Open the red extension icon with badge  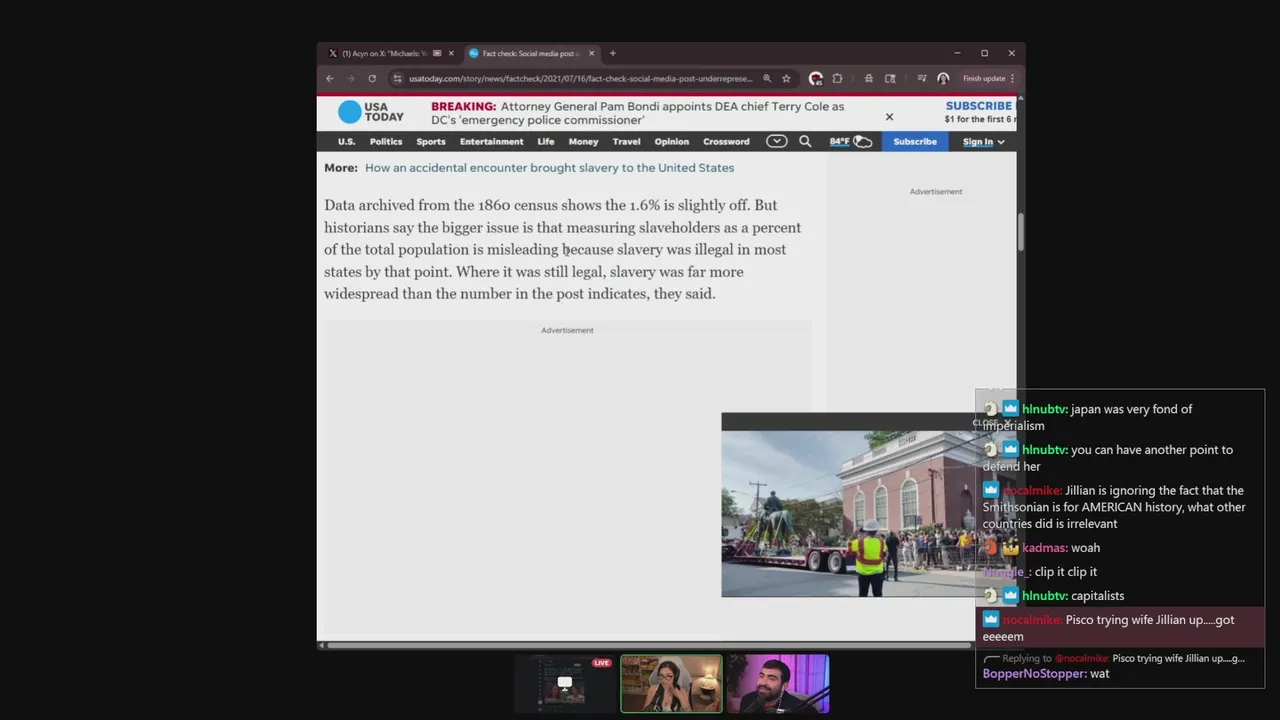(x=816, y=78)
